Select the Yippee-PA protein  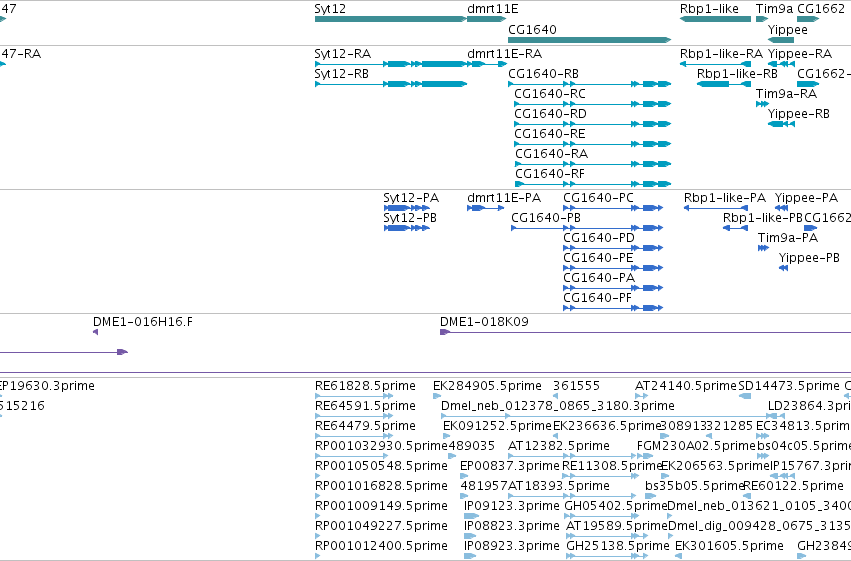(781, 208)
